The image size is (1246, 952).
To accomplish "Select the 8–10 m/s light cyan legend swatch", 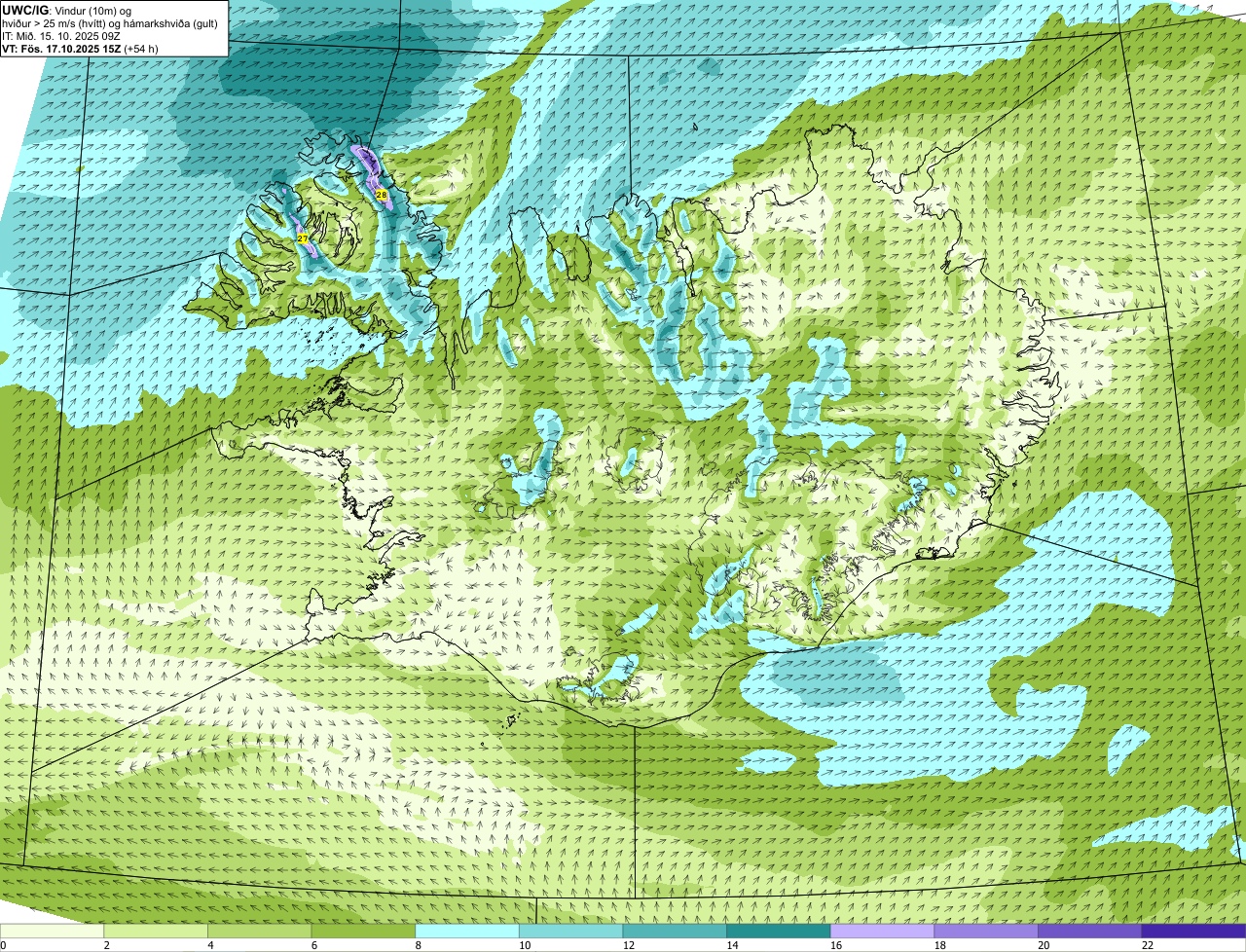I will click(467, 931).
